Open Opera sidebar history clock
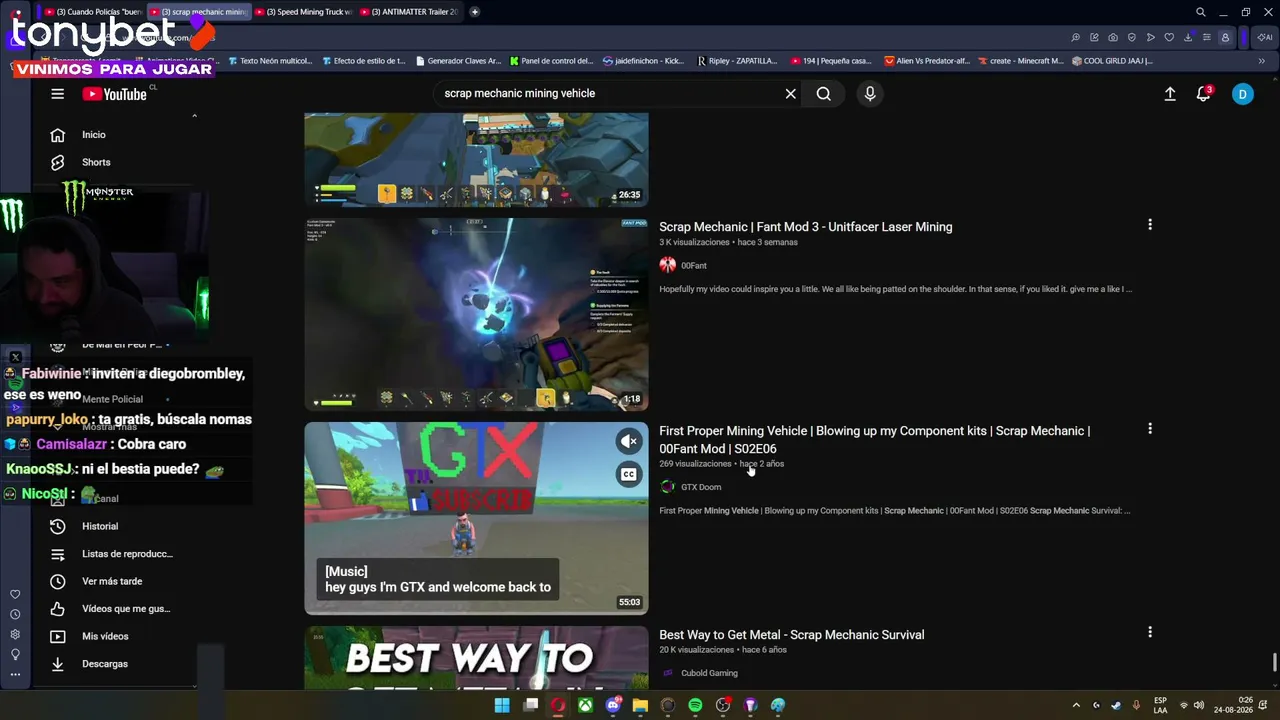 (x=15, y=614)
